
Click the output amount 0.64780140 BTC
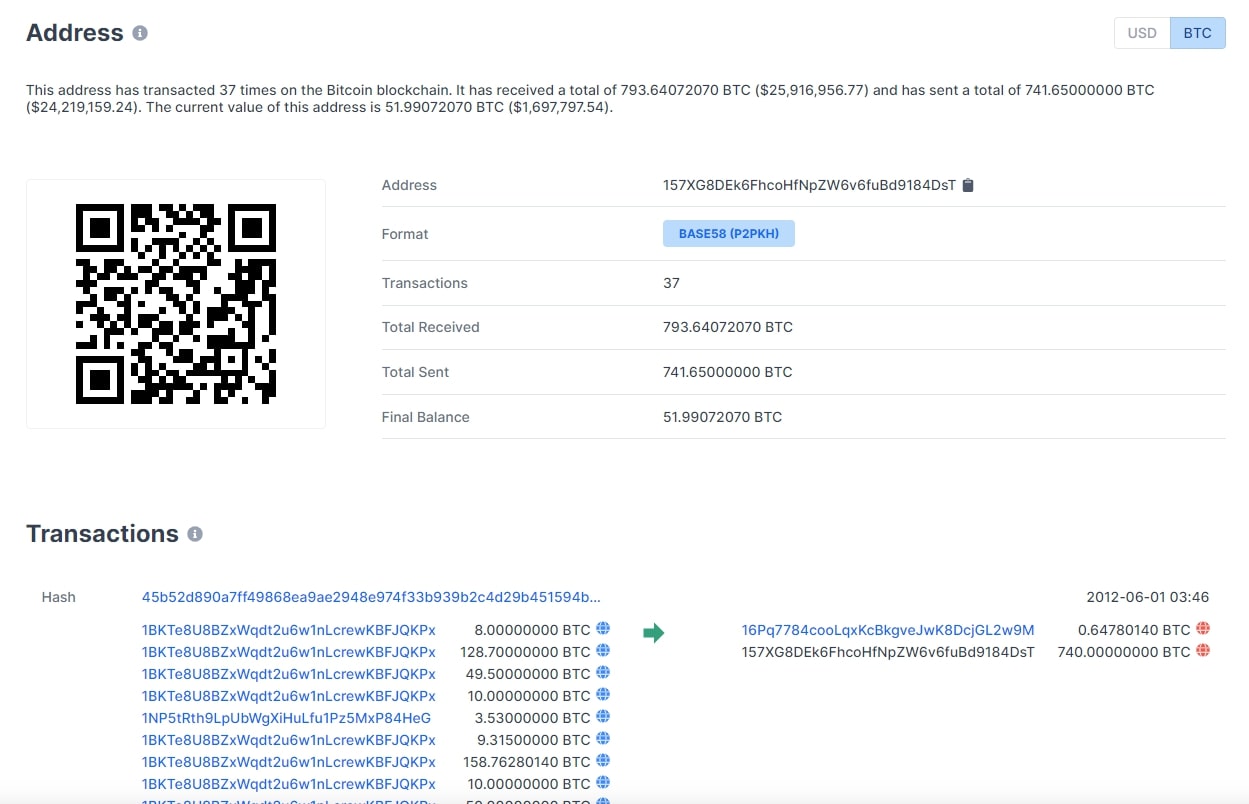tap(1134, 630)
